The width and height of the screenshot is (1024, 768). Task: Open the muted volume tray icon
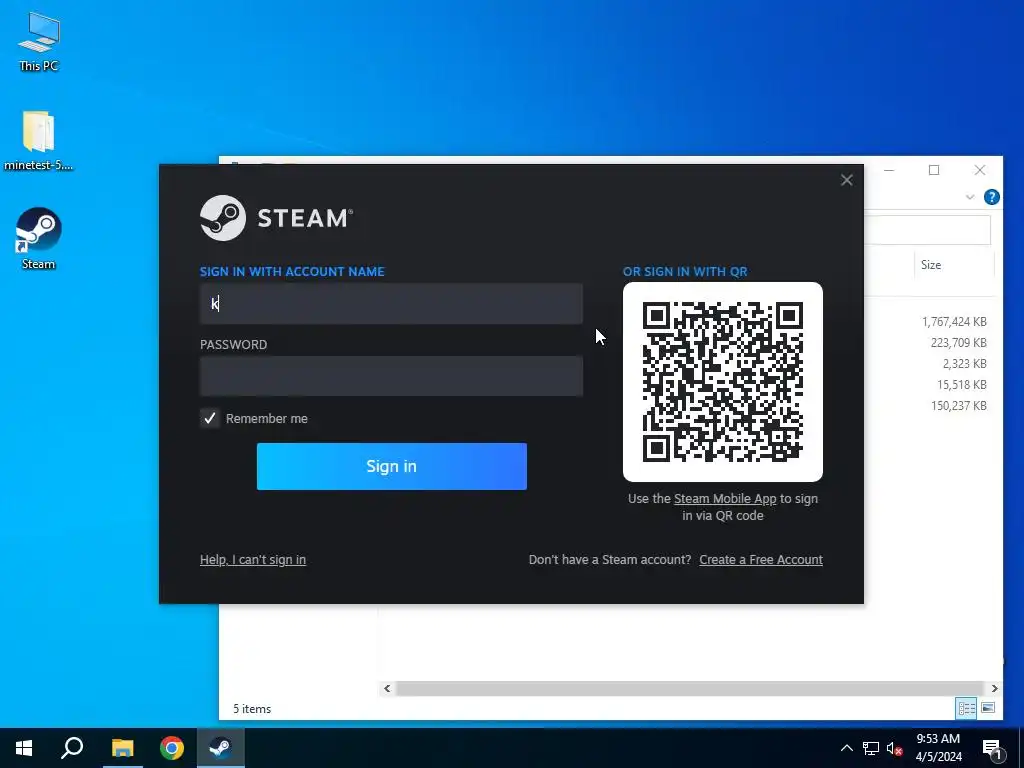[894, 748]
